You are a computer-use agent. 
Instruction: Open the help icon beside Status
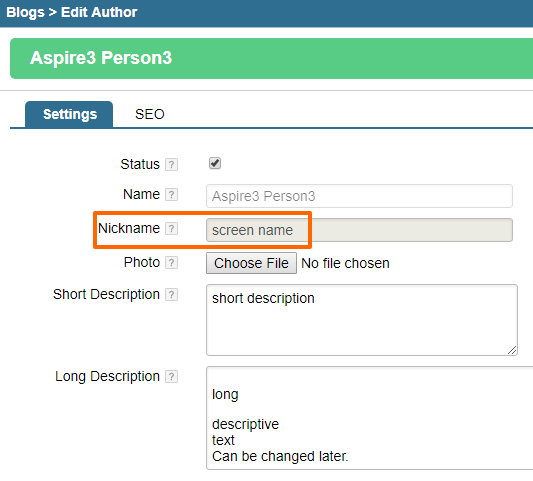click(171, 165)
